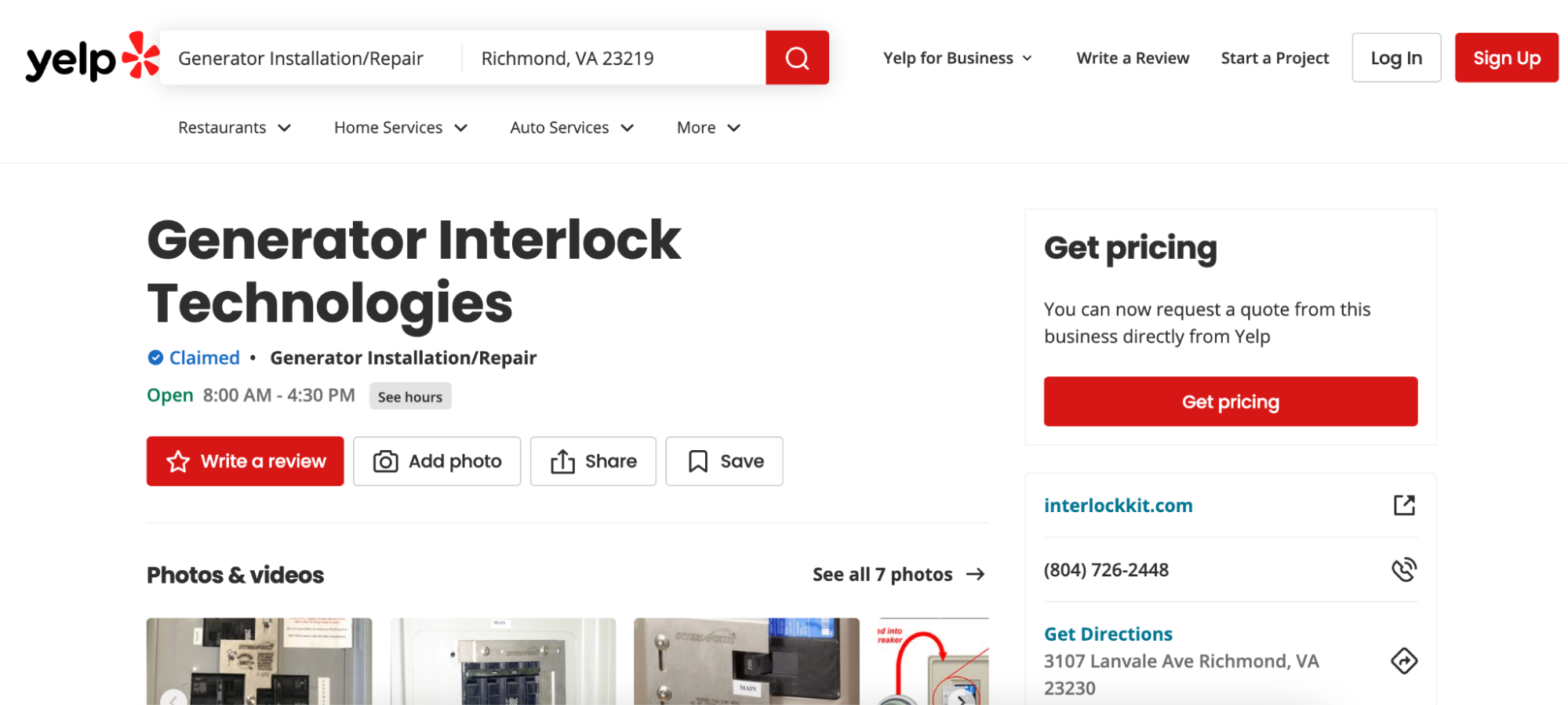The height and width of the screenshot is (705, 1568).
Task: Click the phone call icon next to (804) 726-2448
Action: pyautogui.click(x=1404, y=569)
